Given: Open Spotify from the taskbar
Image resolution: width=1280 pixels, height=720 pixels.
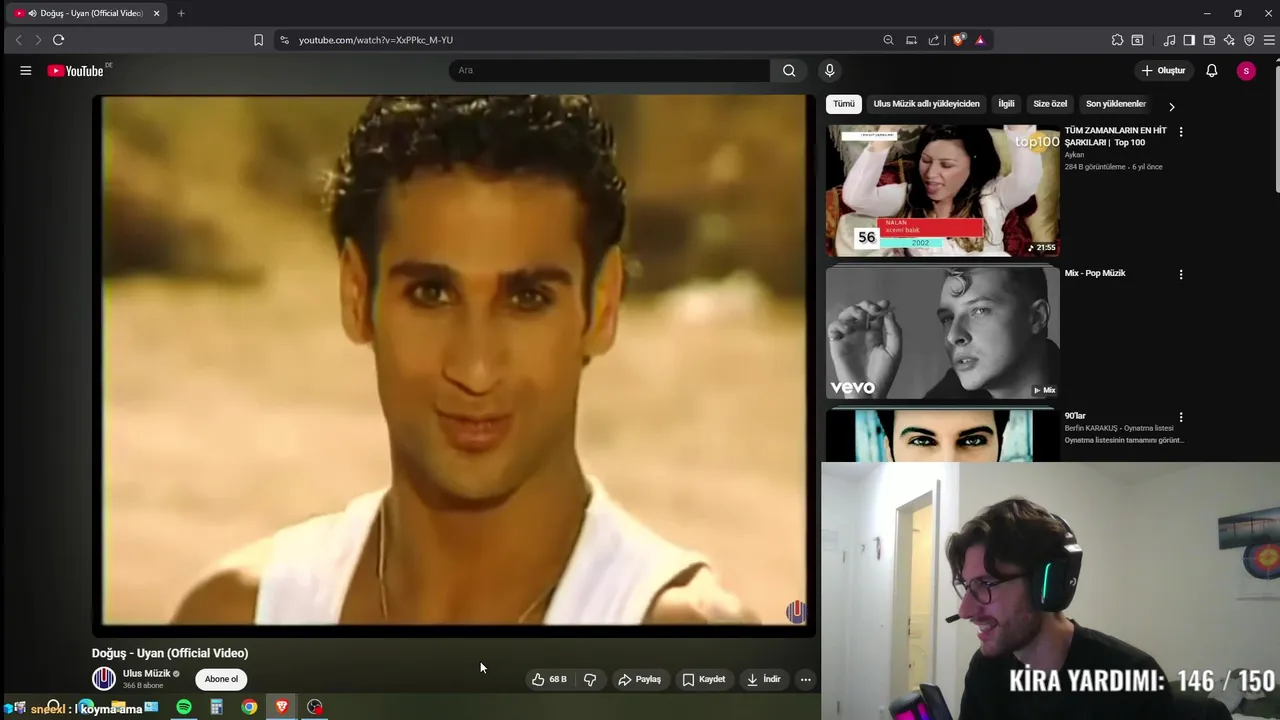Looking at the screenshot, I should click(184, 707).
